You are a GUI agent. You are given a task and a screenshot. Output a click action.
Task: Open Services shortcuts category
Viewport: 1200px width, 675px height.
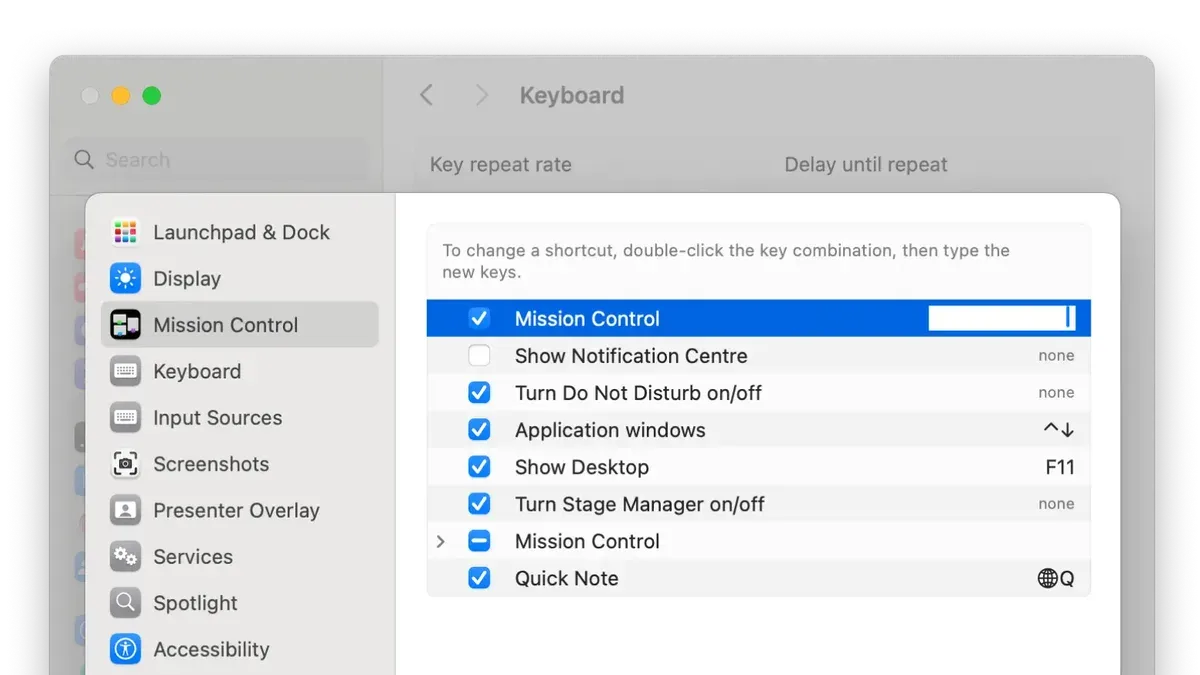pyautogui.click(x=240, y=556)
